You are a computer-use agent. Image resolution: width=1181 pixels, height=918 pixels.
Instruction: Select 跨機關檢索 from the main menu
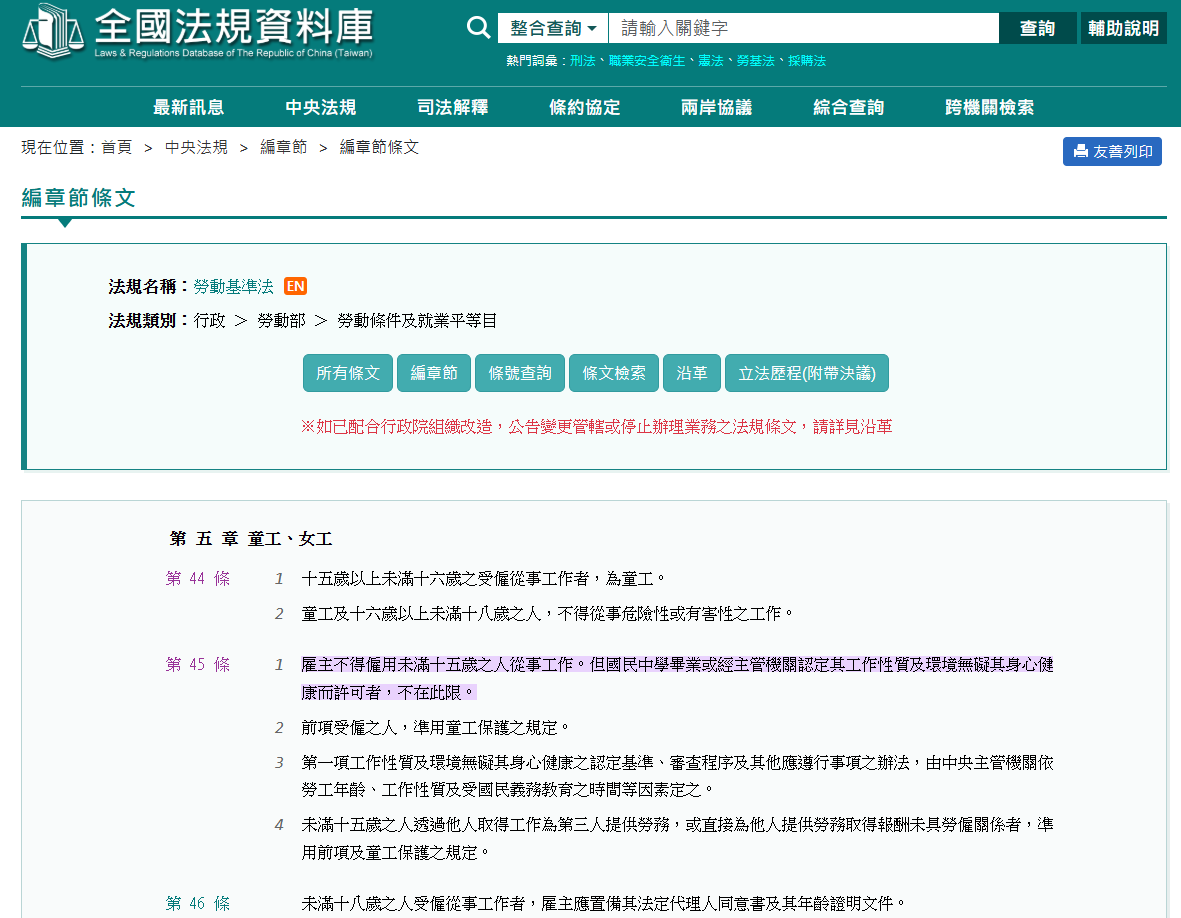(989, 108)
